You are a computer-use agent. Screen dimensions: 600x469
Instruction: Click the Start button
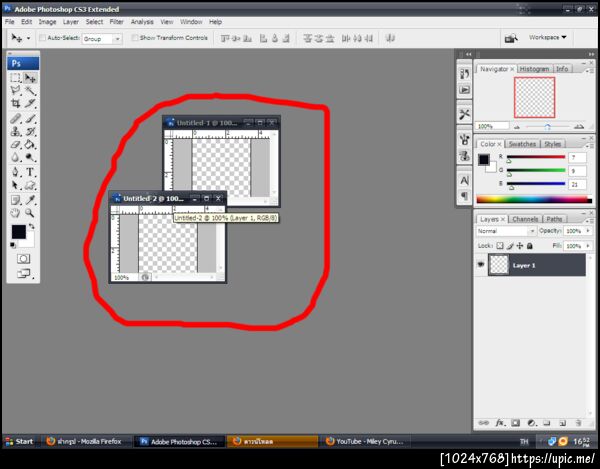(x=20, y=441)
